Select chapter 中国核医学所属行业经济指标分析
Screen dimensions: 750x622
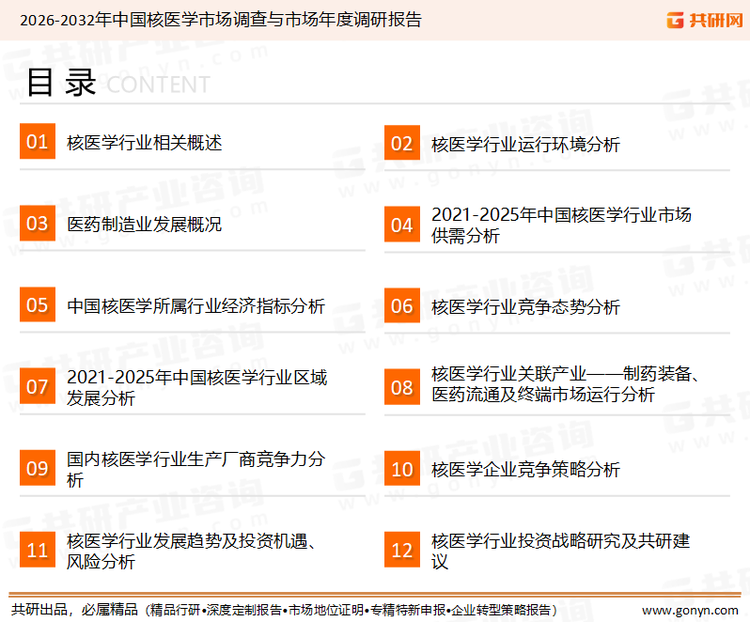pos(196,306)
